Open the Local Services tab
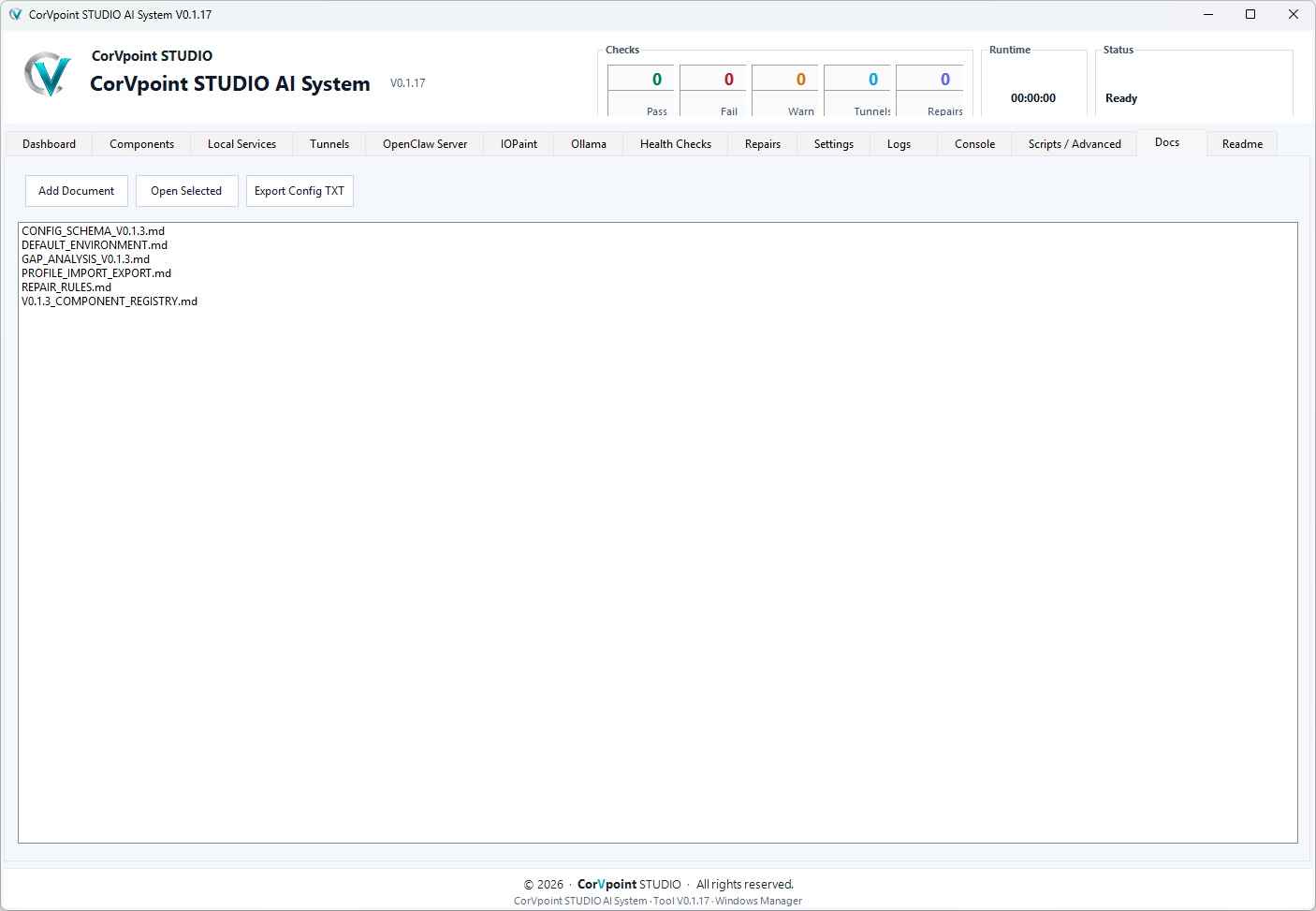The height and width of the screenshot is (911, 1316). 241,144
